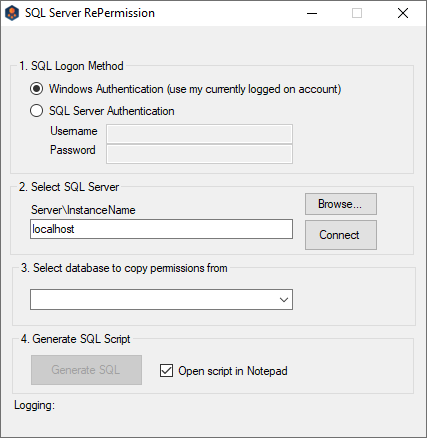The image size is (427, 438).
Task: Click the window title text
Action: pyautogui.click(x=90, y=13)
